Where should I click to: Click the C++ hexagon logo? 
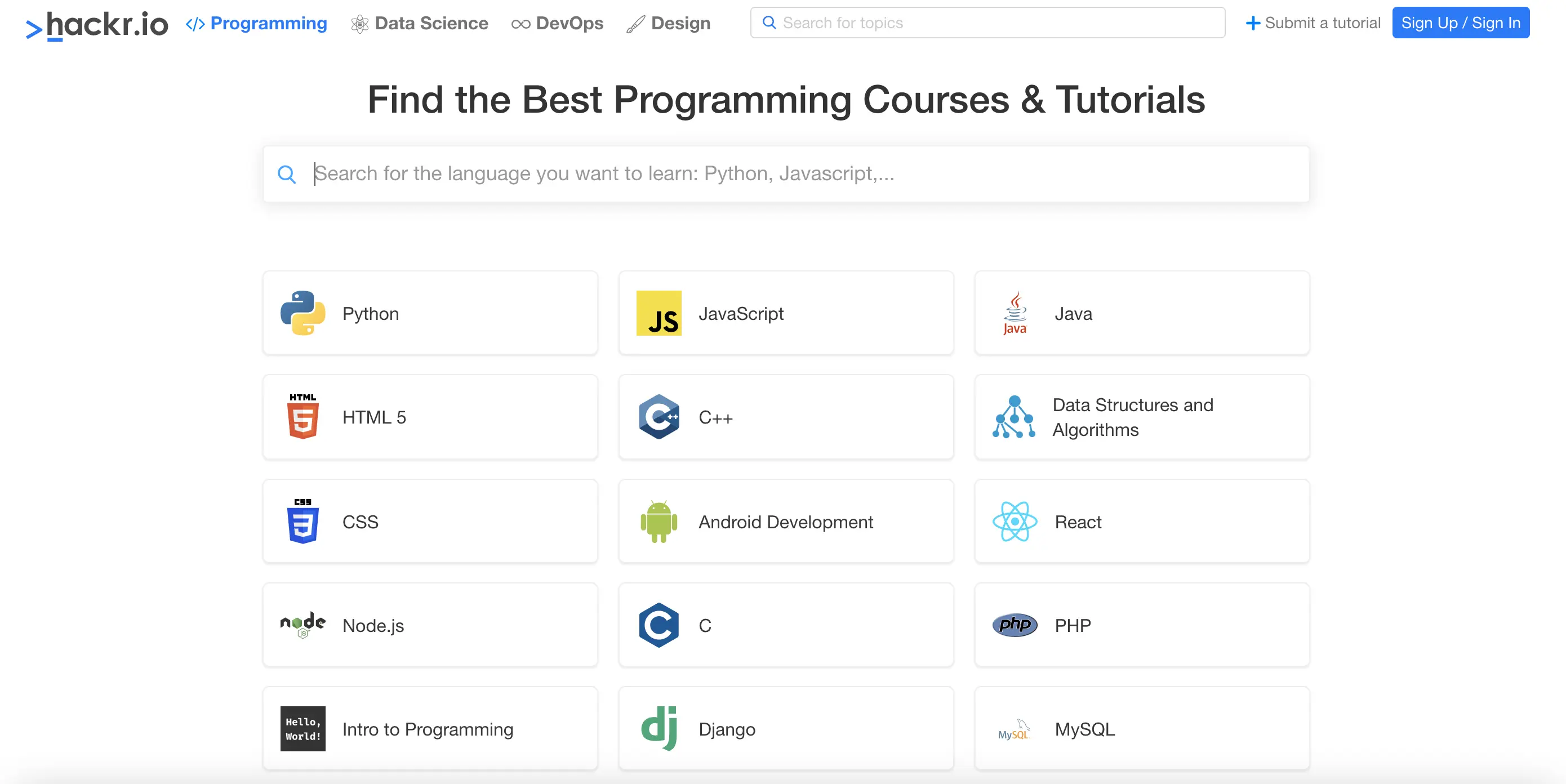[x=659, y=417]
